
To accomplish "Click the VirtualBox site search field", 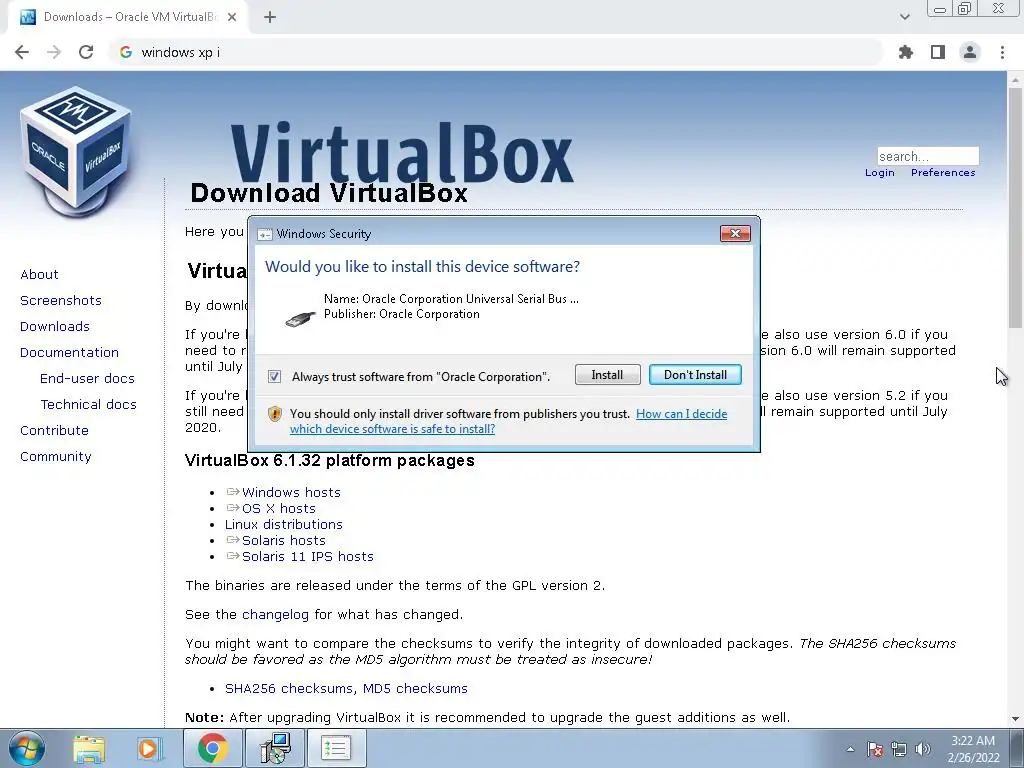I will coord(928,156).
